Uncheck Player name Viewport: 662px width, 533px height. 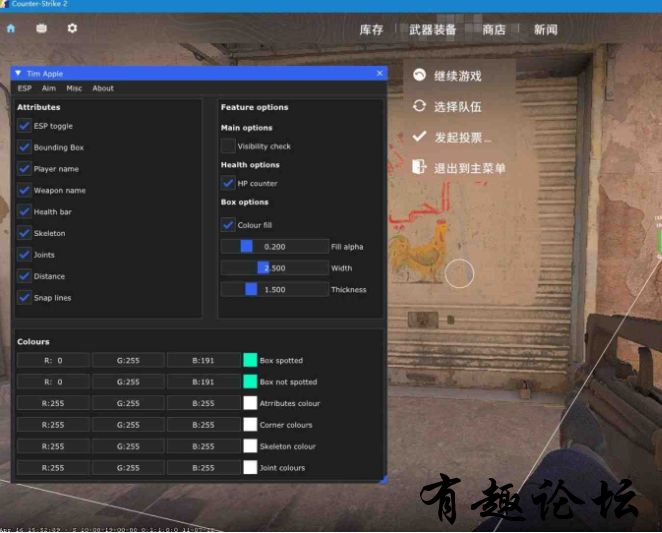[24, 169]
